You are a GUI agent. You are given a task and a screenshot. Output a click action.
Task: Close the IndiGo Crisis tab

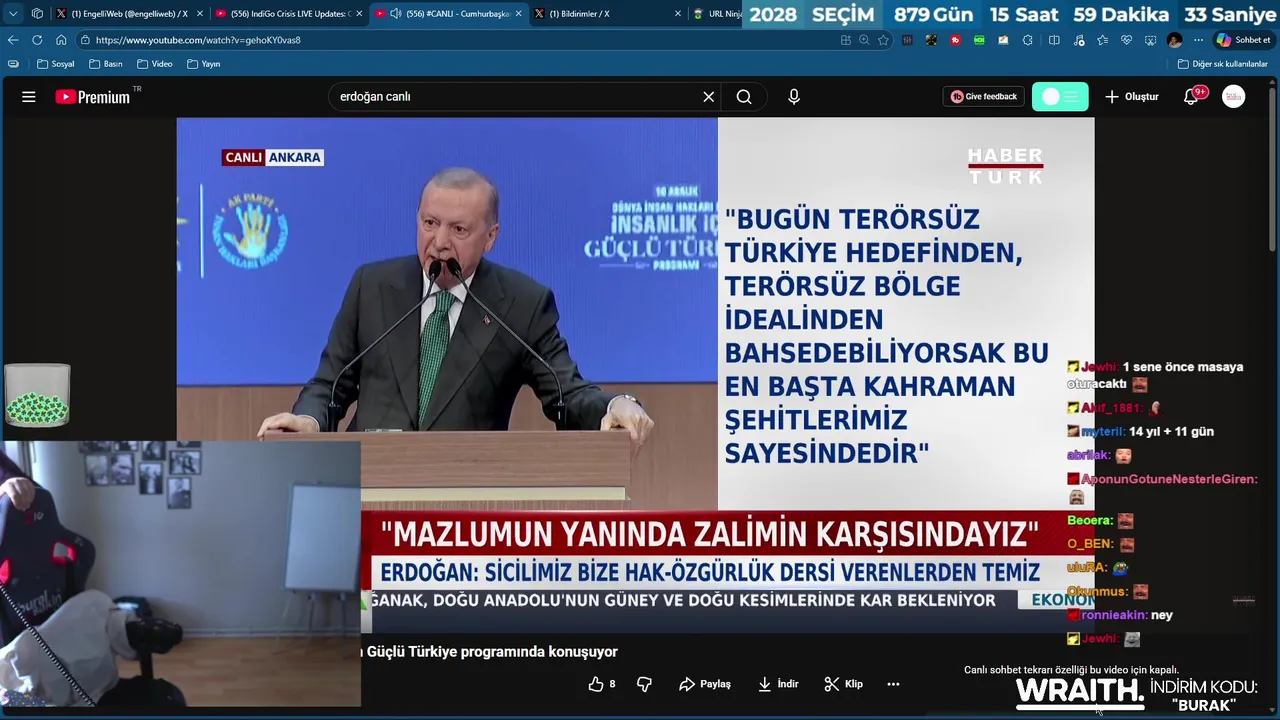[x=359, y=14]
